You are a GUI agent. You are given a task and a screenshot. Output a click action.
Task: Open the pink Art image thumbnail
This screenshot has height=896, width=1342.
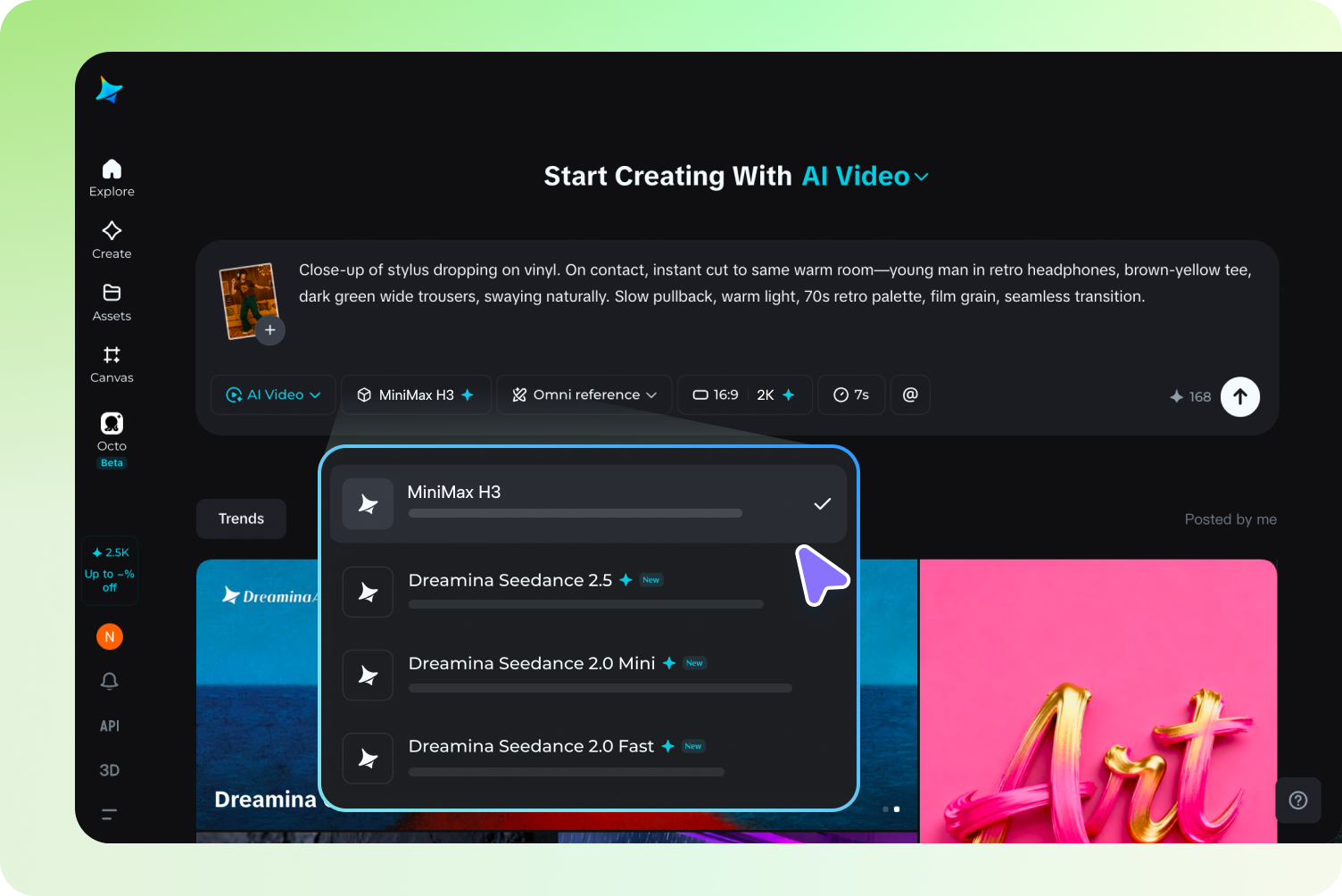coord(1098,701)
